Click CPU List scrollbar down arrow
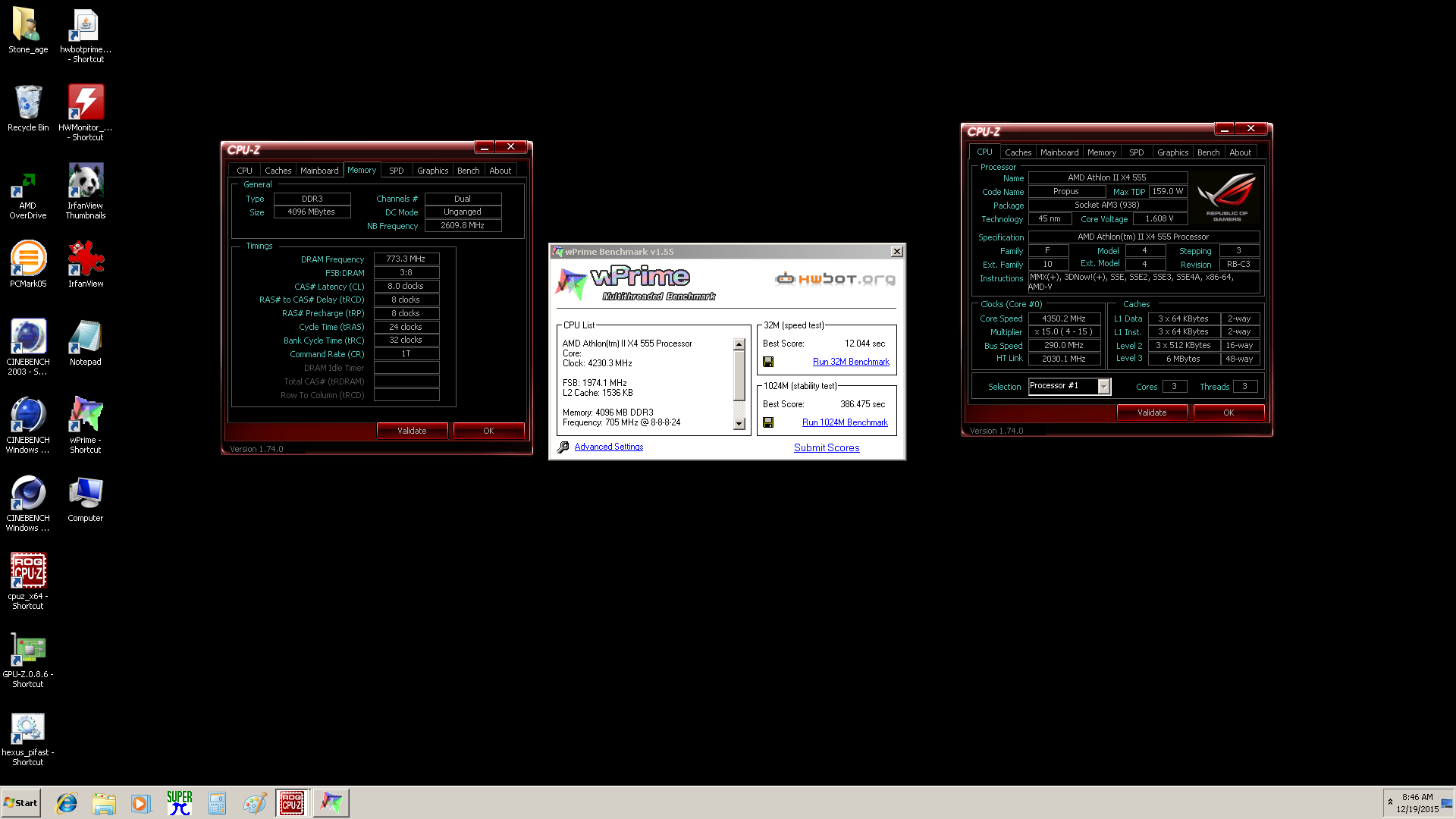1456x819 pixels. [x=739, y=425]
